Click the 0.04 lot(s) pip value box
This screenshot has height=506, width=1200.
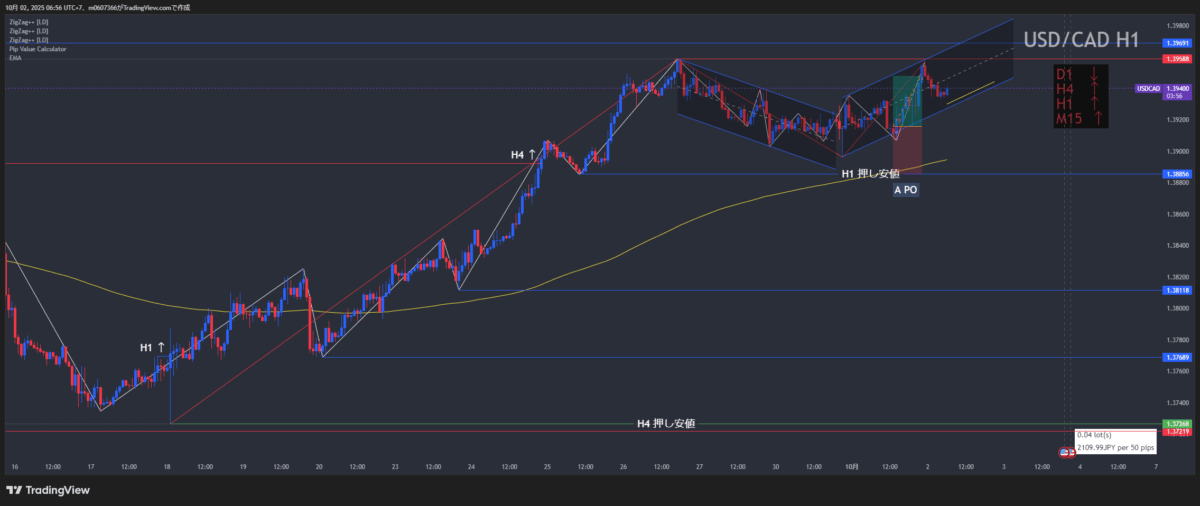(x=1115, y=441)
